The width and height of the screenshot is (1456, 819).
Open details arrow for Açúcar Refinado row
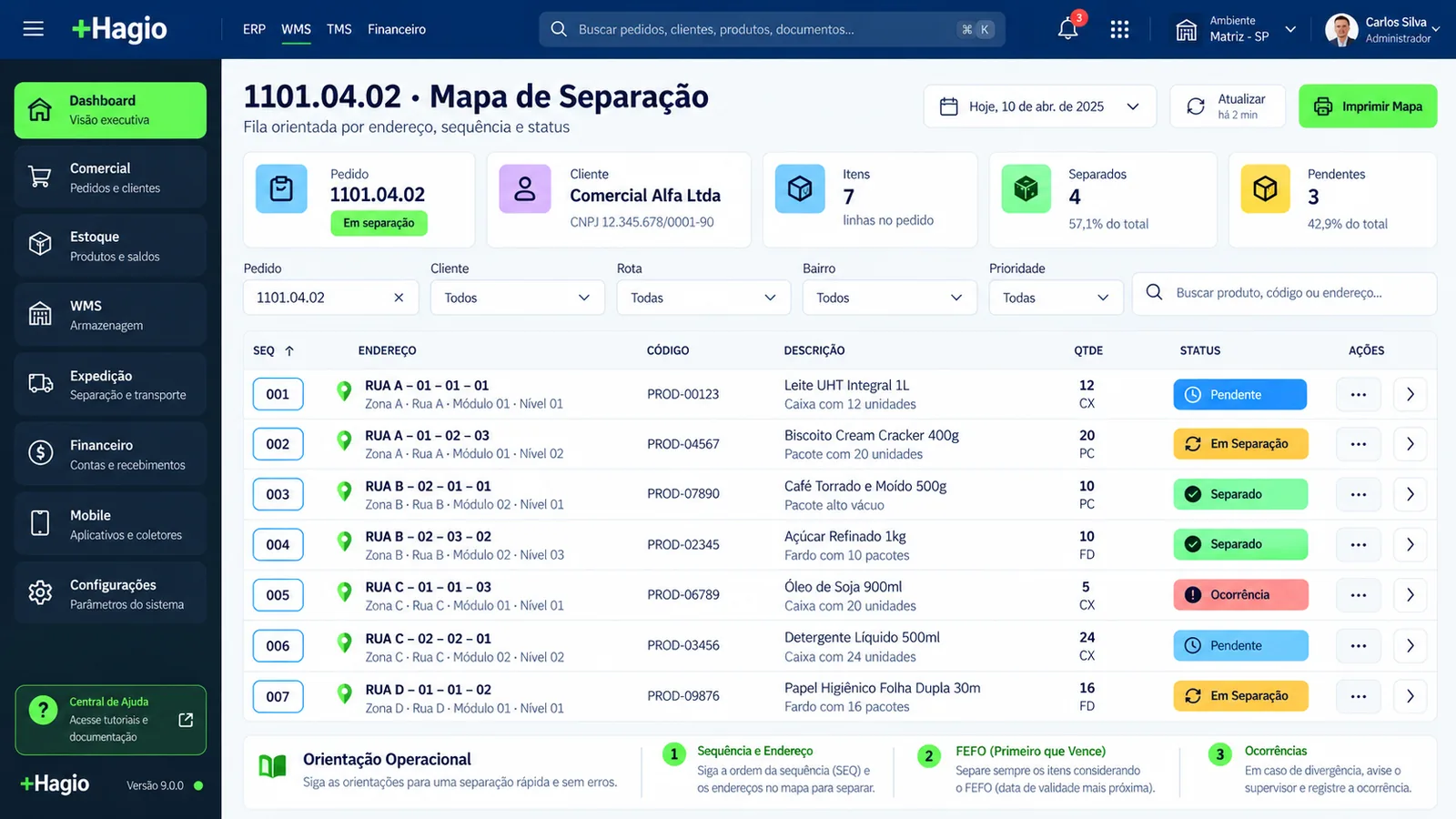tap(1410, 544)
